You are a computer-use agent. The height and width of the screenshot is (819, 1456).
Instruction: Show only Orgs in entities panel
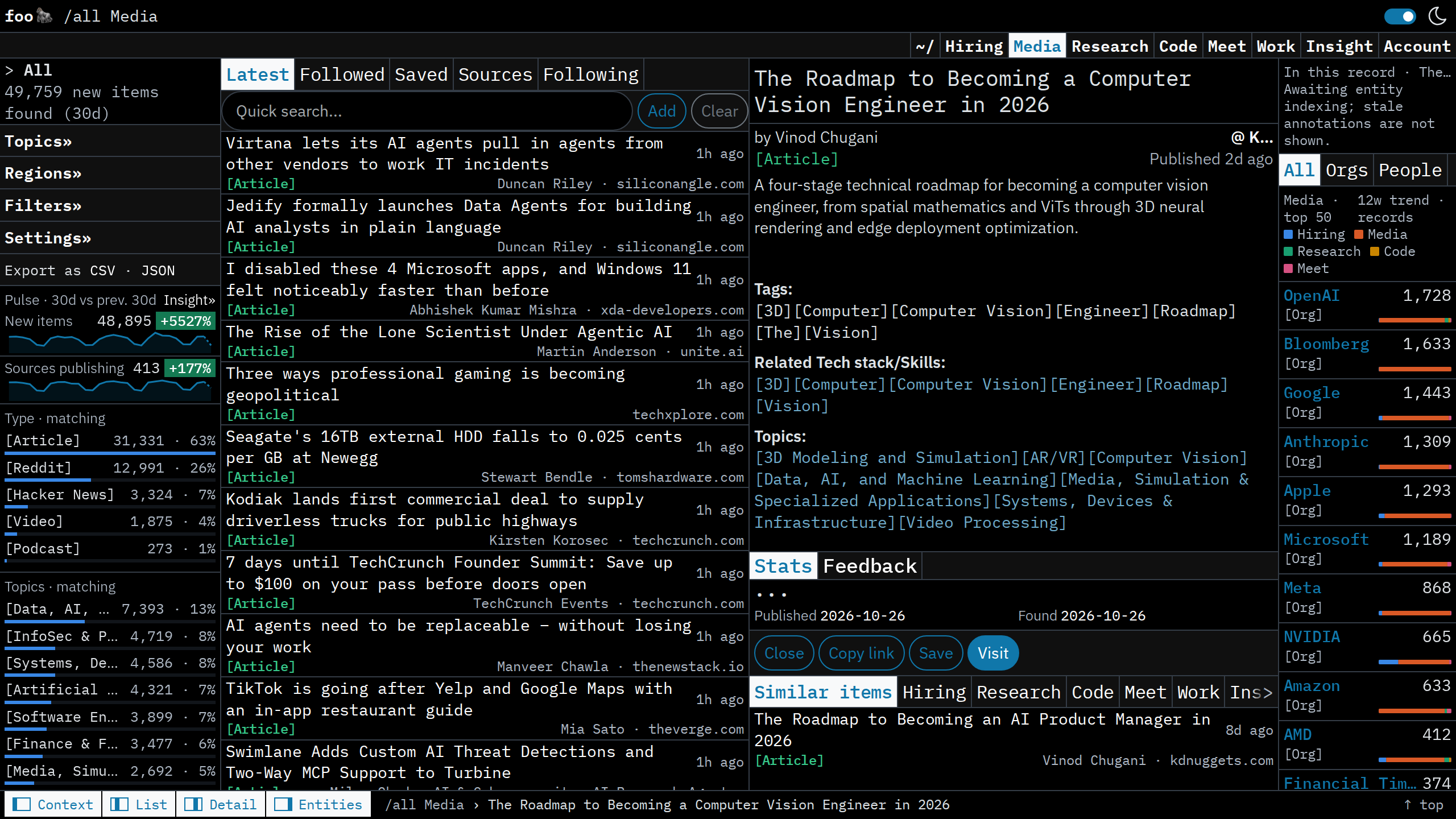click(1346, 170)
